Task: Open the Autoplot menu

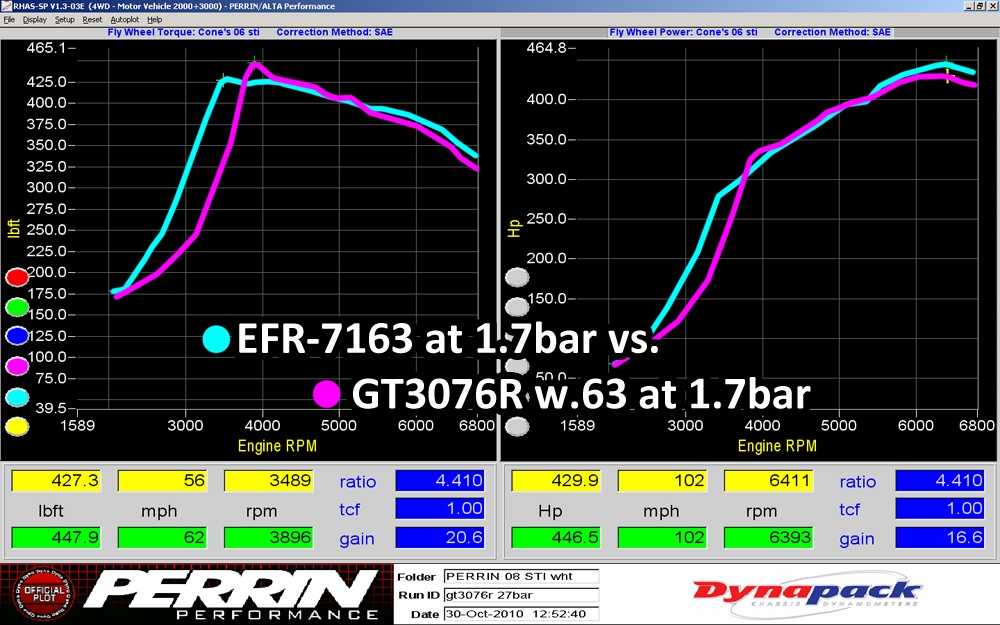Action: point(124,20)
